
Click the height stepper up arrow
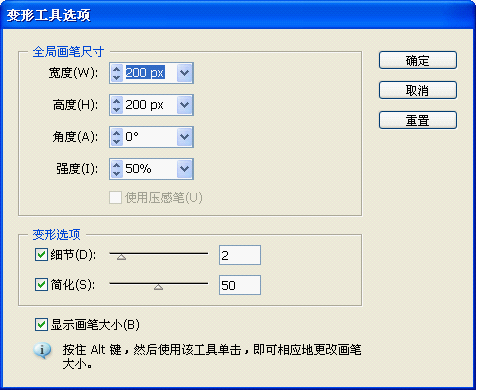coord(116,101)
